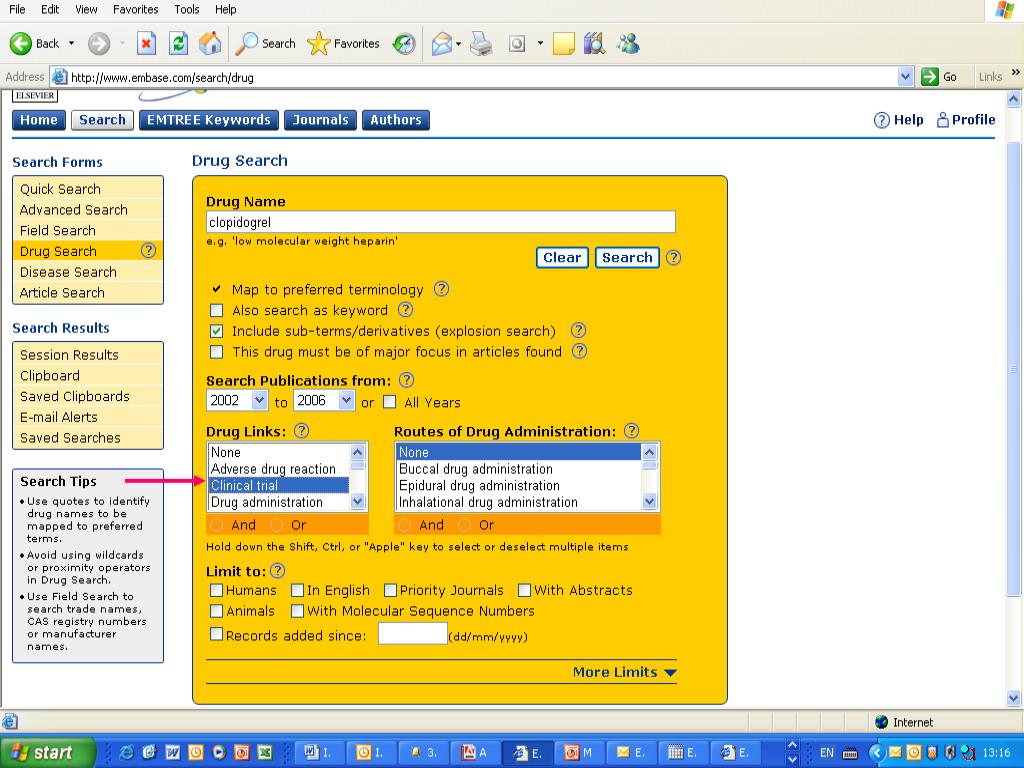This screenshot has width=1024, height=768.
Task: Click the page vertical scrollbar thumb
Action: tap(1014, 369)
